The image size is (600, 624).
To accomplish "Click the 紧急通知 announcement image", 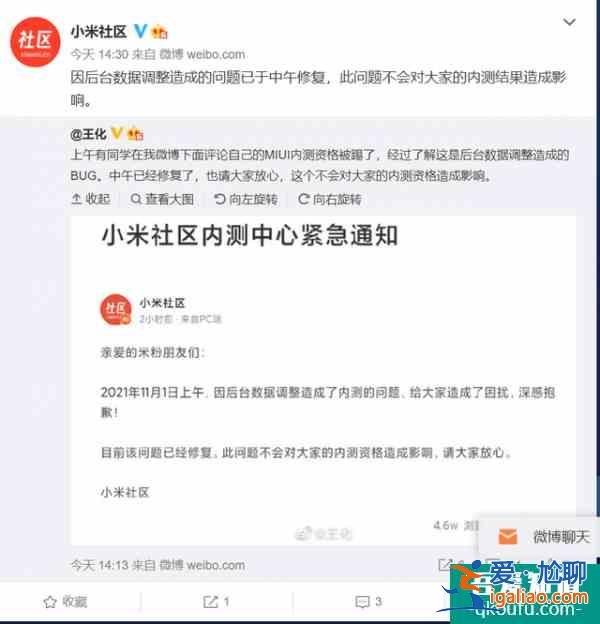I will (x=323, y=380).
